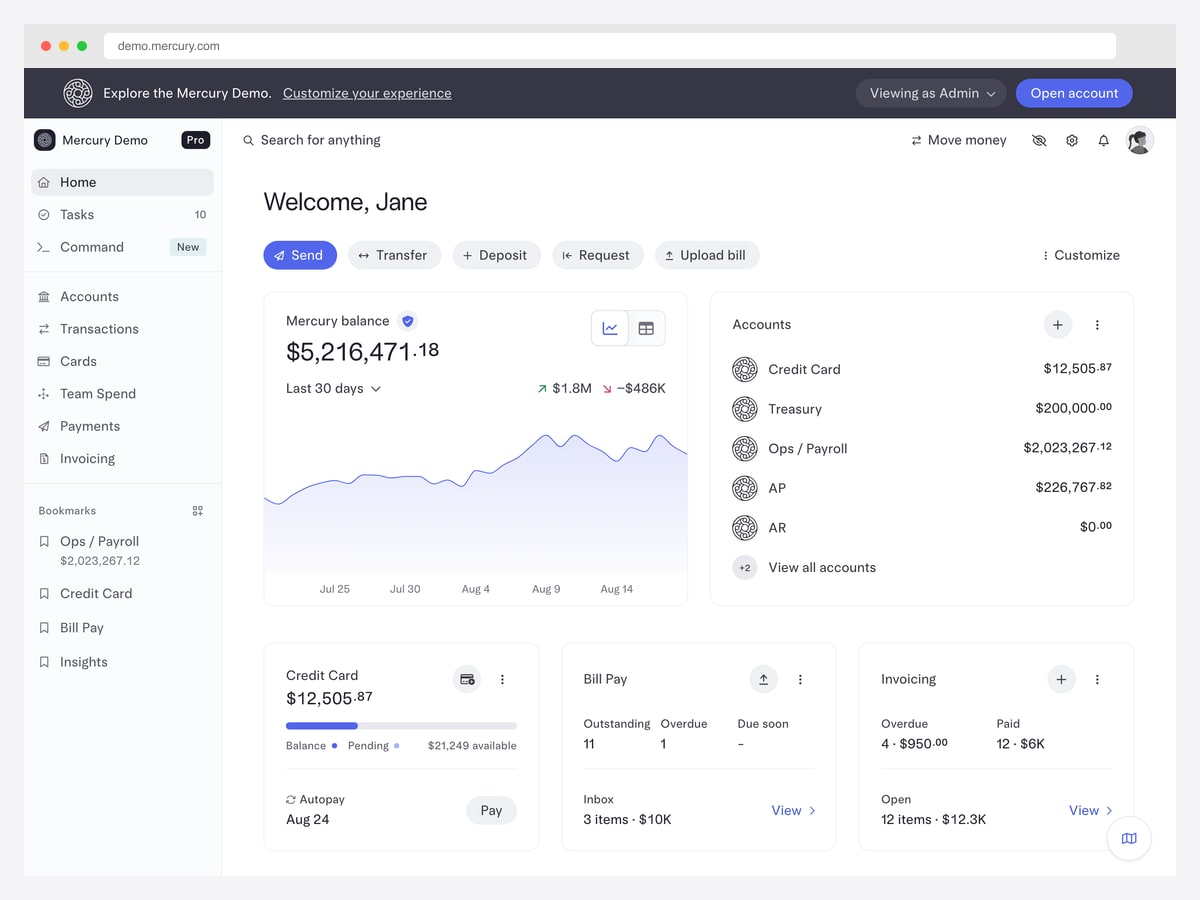Click the Request button
1200x900 pixels.
click(598, 255)
